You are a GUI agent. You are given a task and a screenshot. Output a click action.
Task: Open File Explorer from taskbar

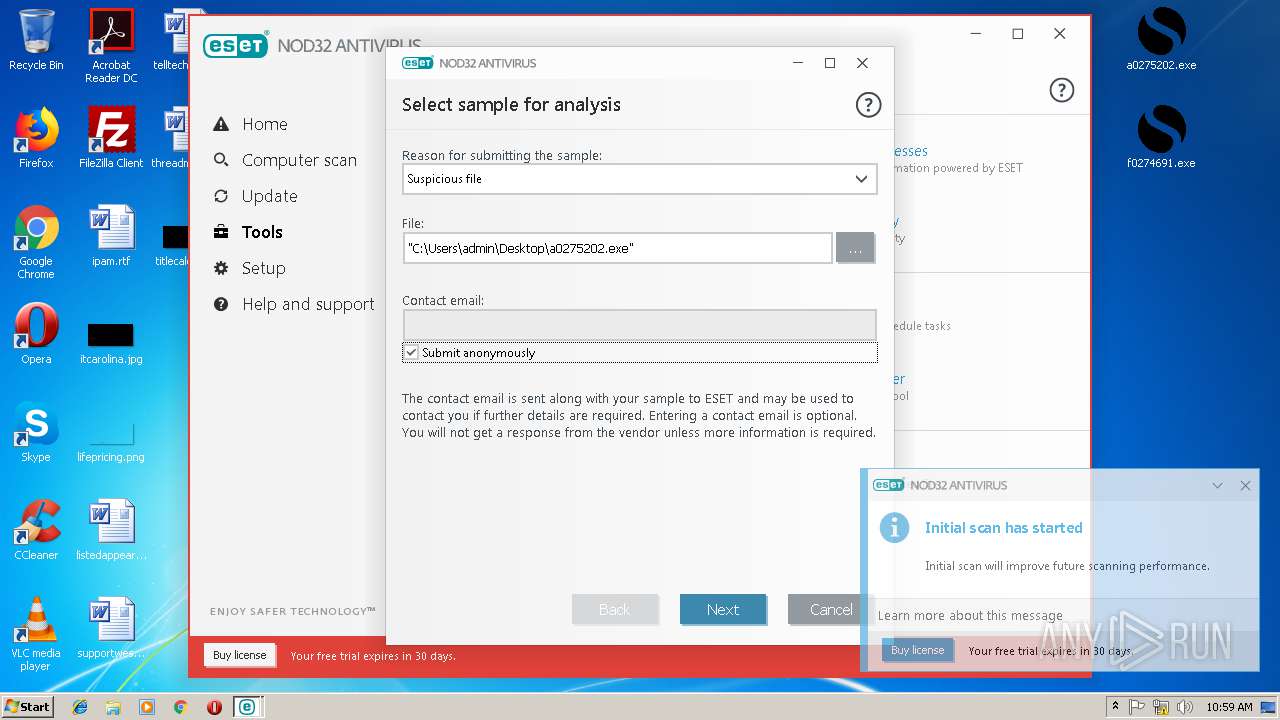[113, 707]
